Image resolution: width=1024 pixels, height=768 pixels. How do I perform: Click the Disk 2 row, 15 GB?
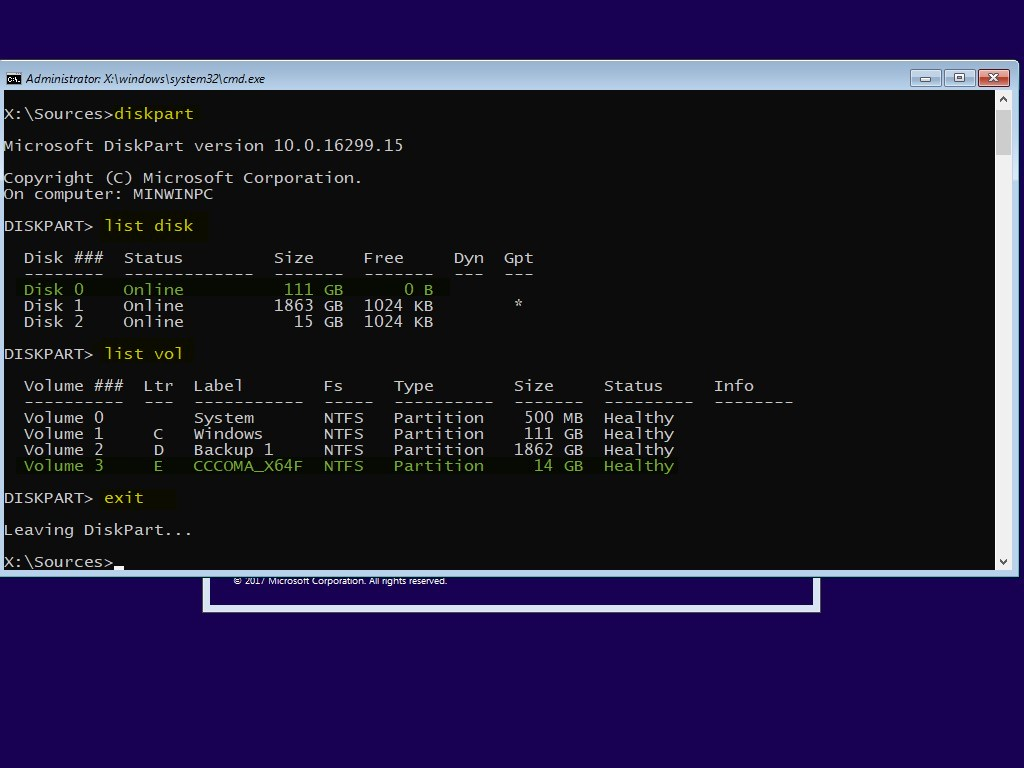click(228, 322)
